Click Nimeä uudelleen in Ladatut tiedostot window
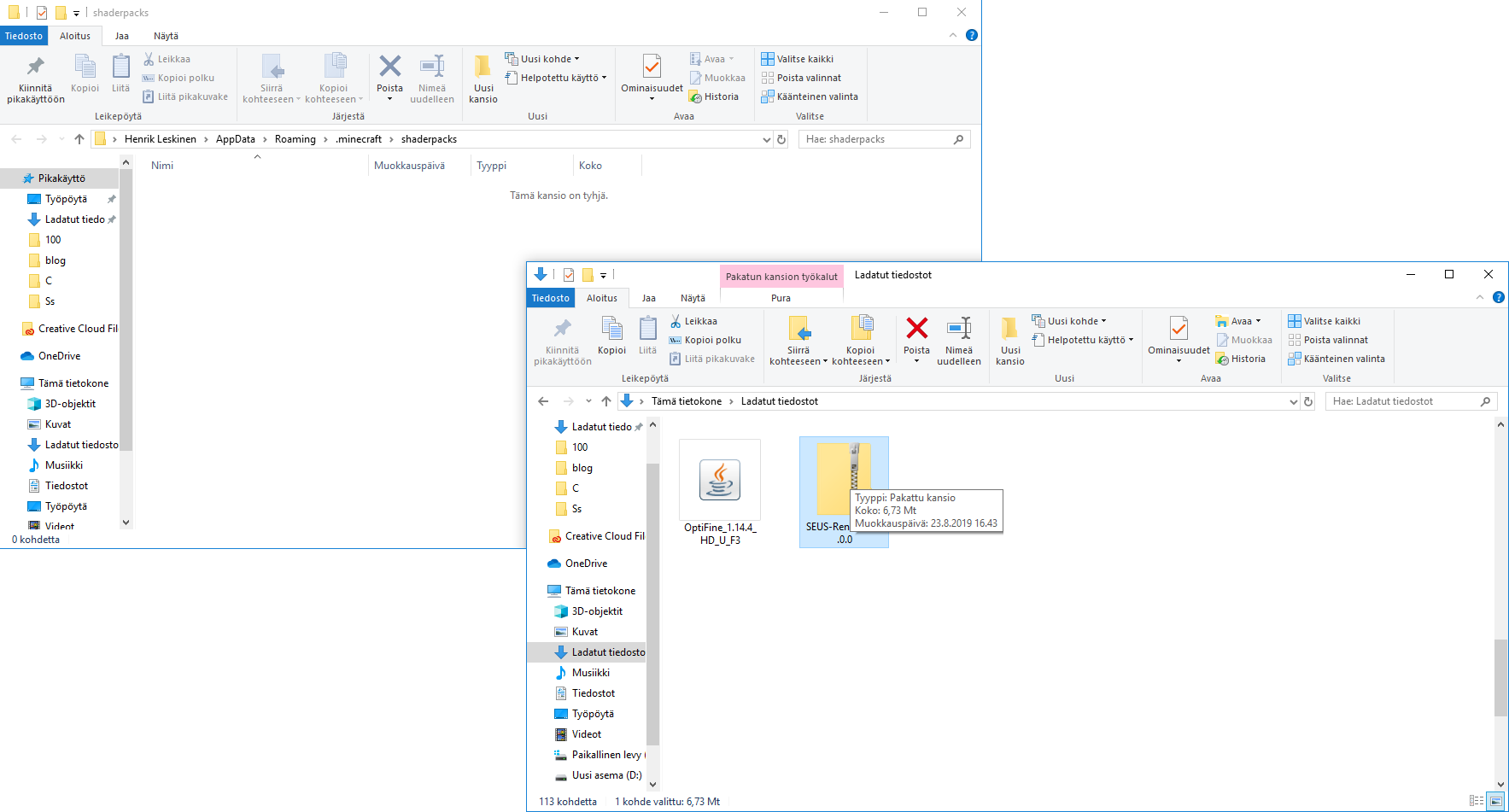The image size is (1509, 812). pyautogui.click(x=959, y=341)
